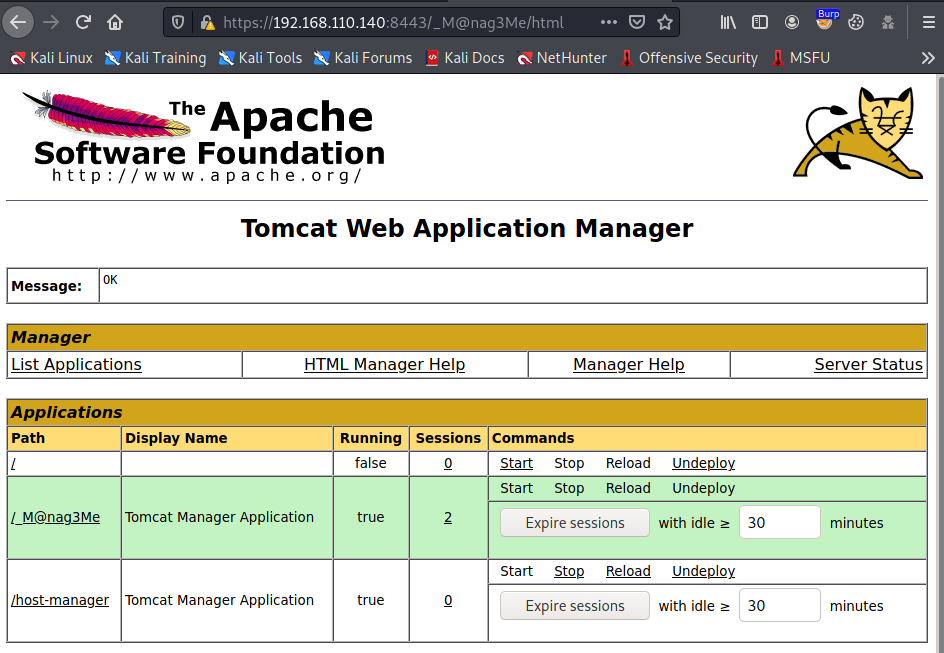Save page to Pocket
The height and width of the screenshot is (653, 944).
(637, 22)
